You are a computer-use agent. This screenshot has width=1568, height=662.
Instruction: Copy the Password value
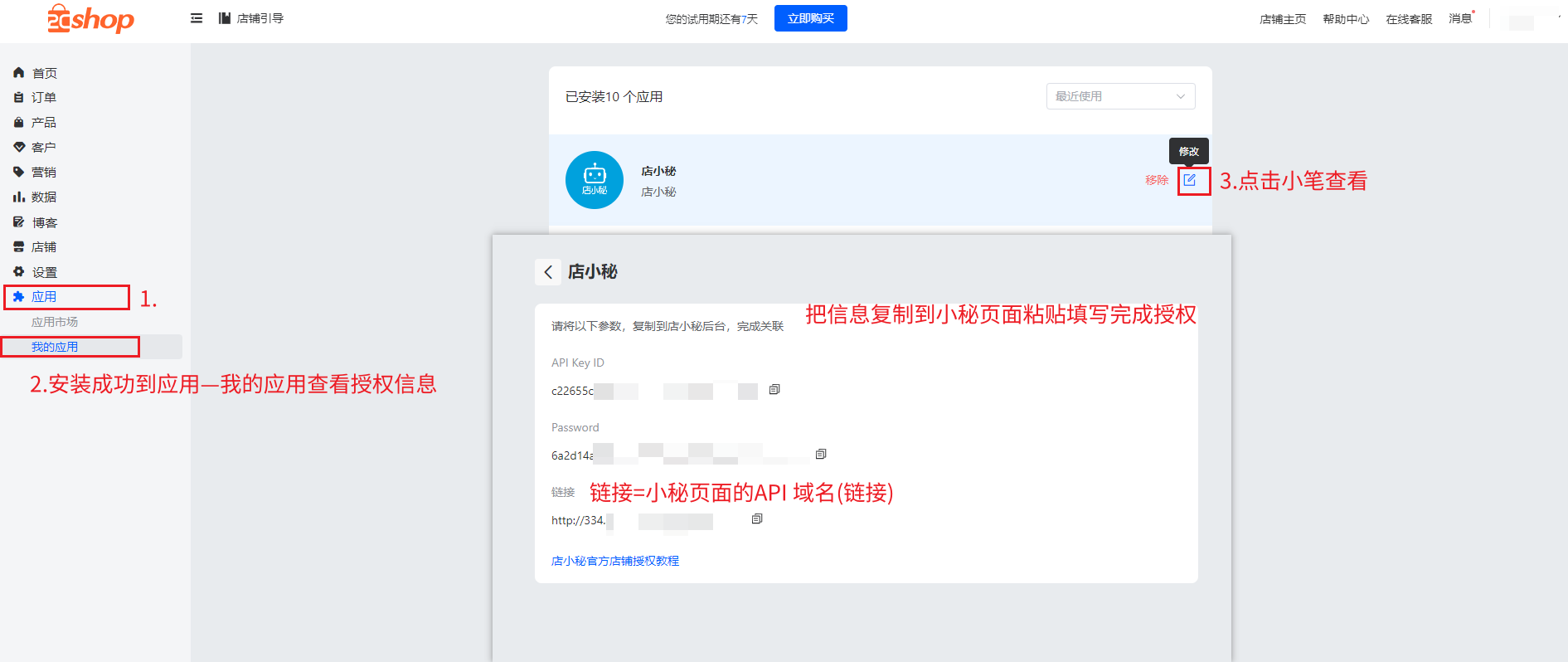coord(821,454)
